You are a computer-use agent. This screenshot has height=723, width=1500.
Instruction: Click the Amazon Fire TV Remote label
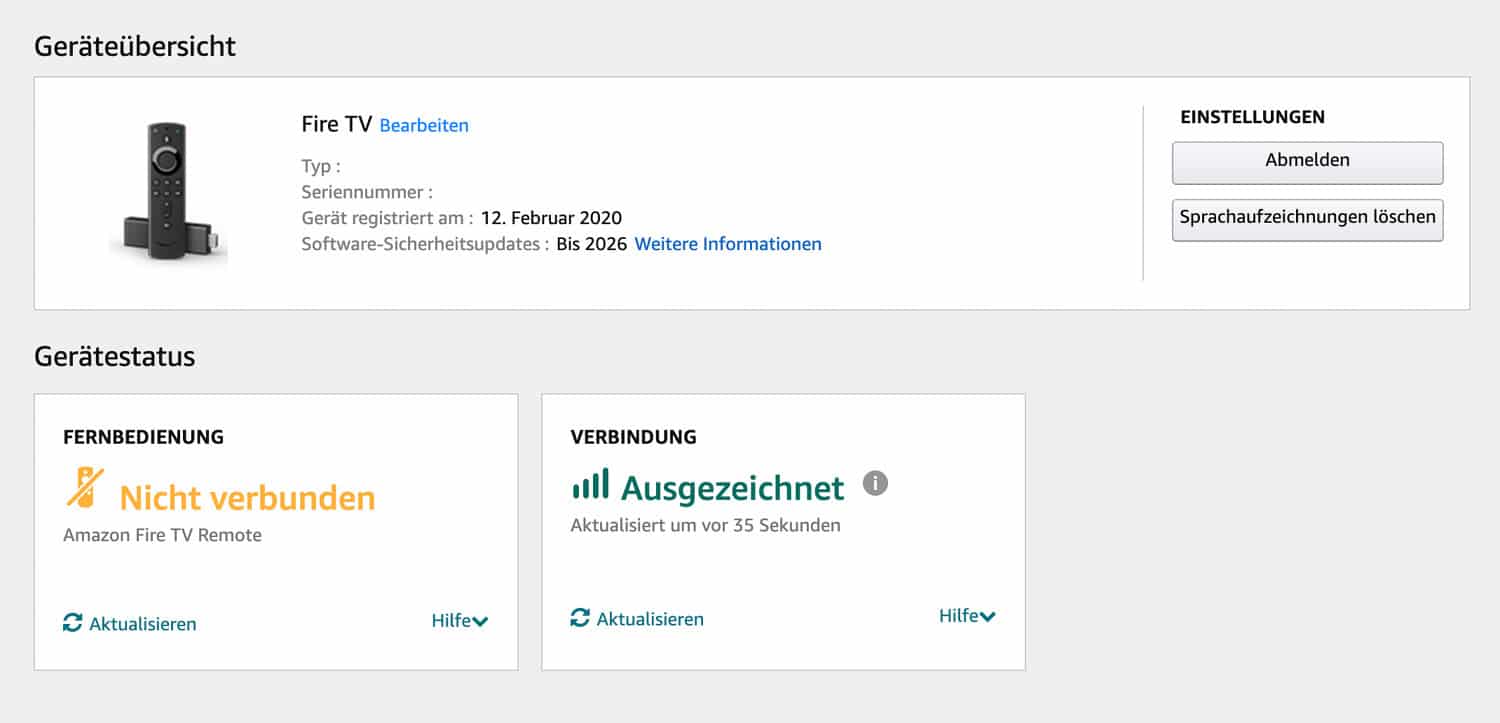[x=162, y=535]
